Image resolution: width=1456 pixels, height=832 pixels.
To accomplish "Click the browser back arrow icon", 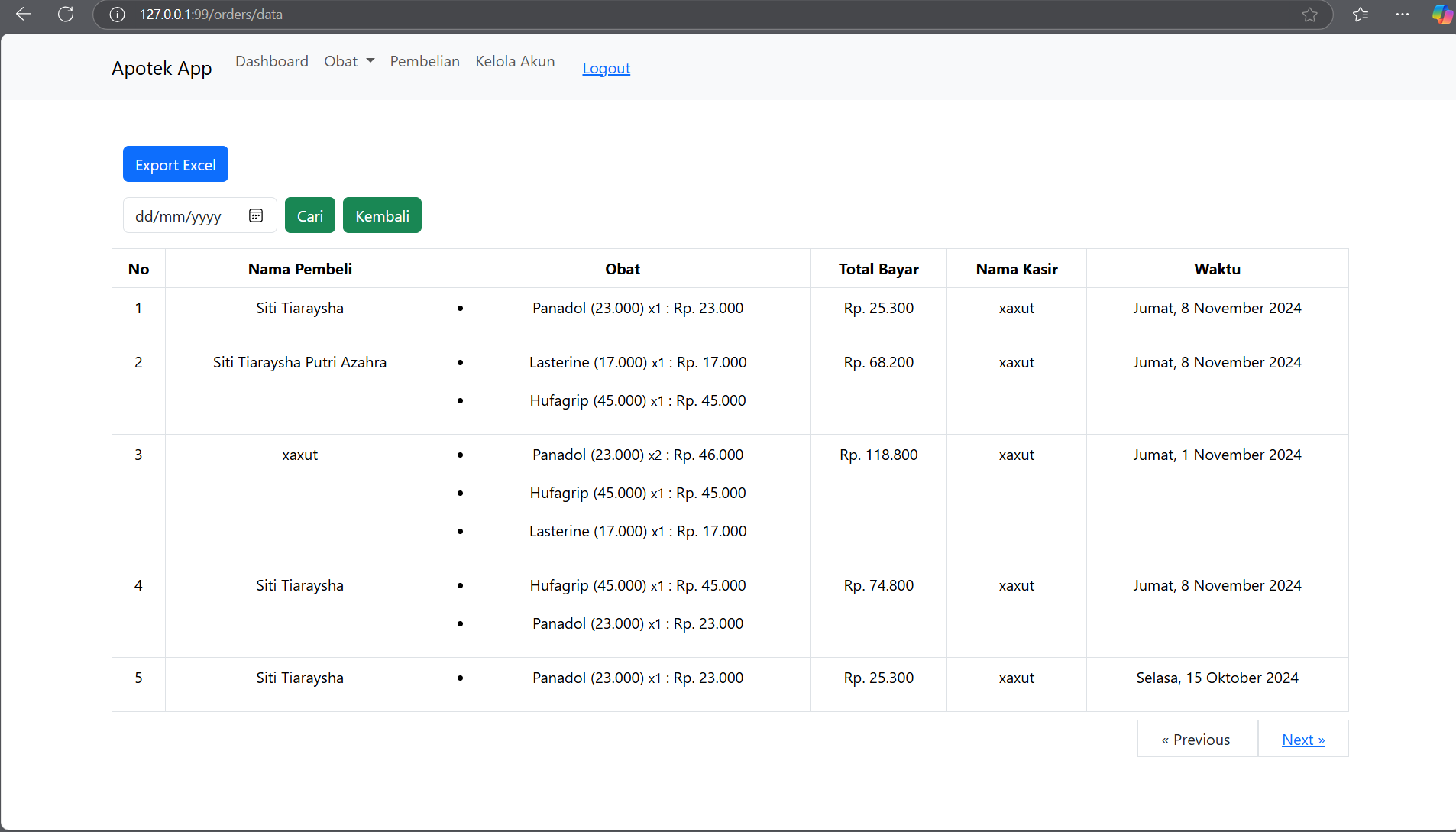I will (x=24, y=15).
